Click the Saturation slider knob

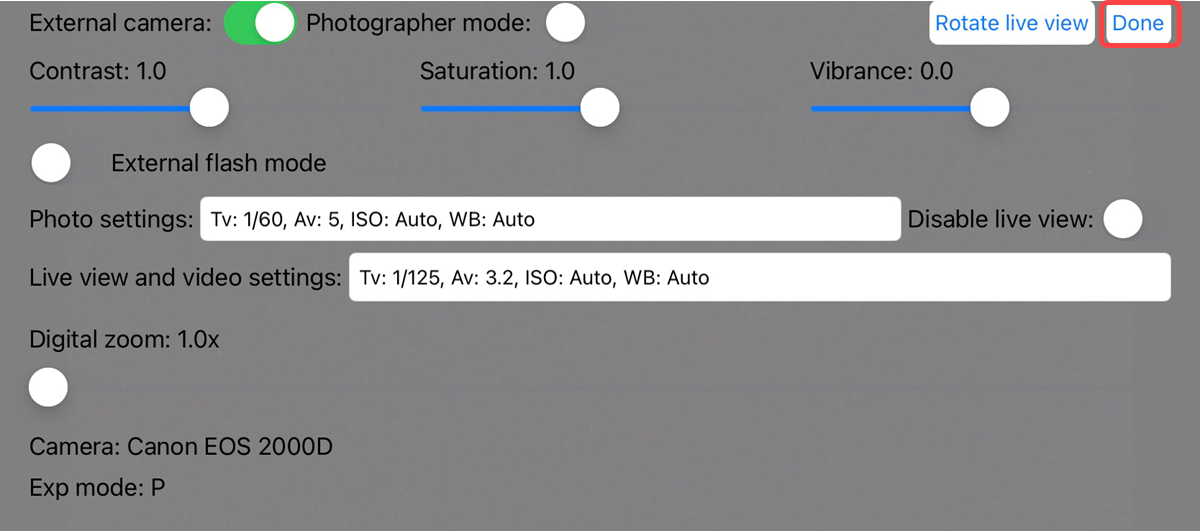pyautogui.click(x=599, y=107)
